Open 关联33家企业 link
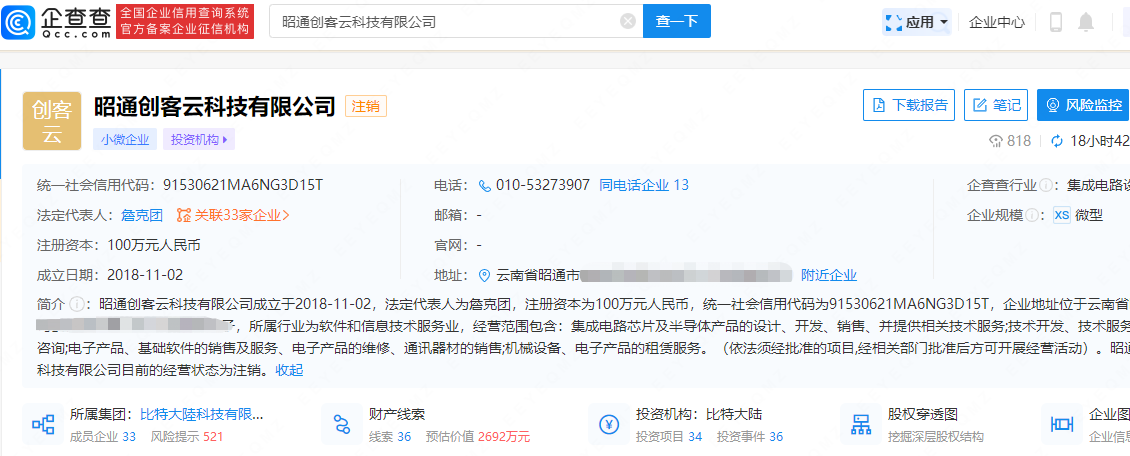 [x=233, y=215]
